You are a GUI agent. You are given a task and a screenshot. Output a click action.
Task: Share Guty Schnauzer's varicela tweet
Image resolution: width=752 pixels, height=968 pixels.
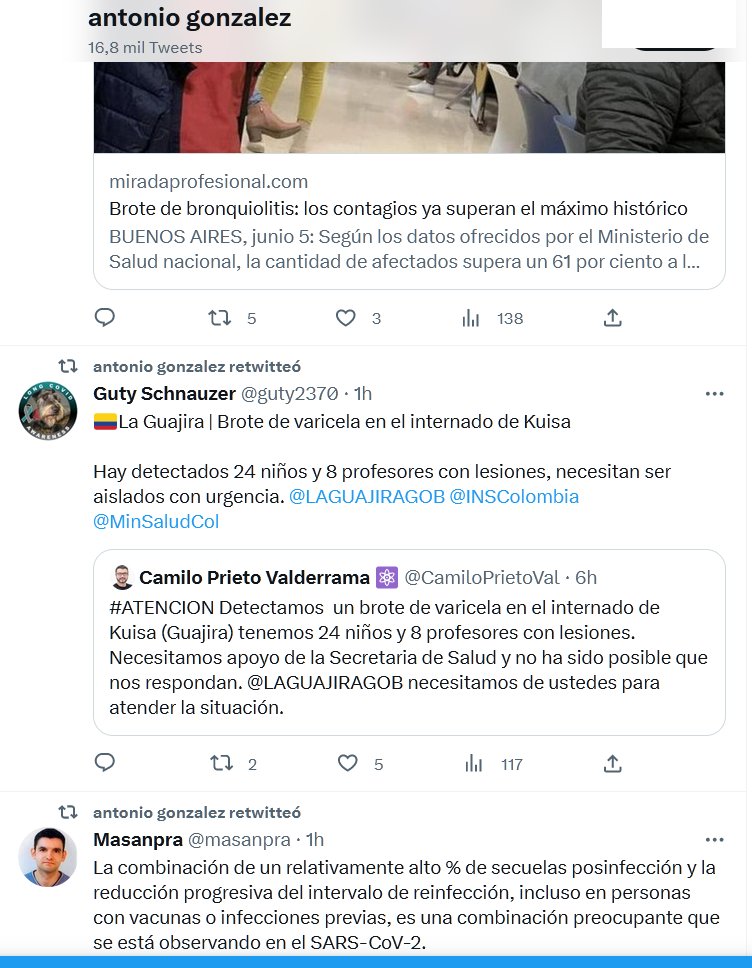612,764
